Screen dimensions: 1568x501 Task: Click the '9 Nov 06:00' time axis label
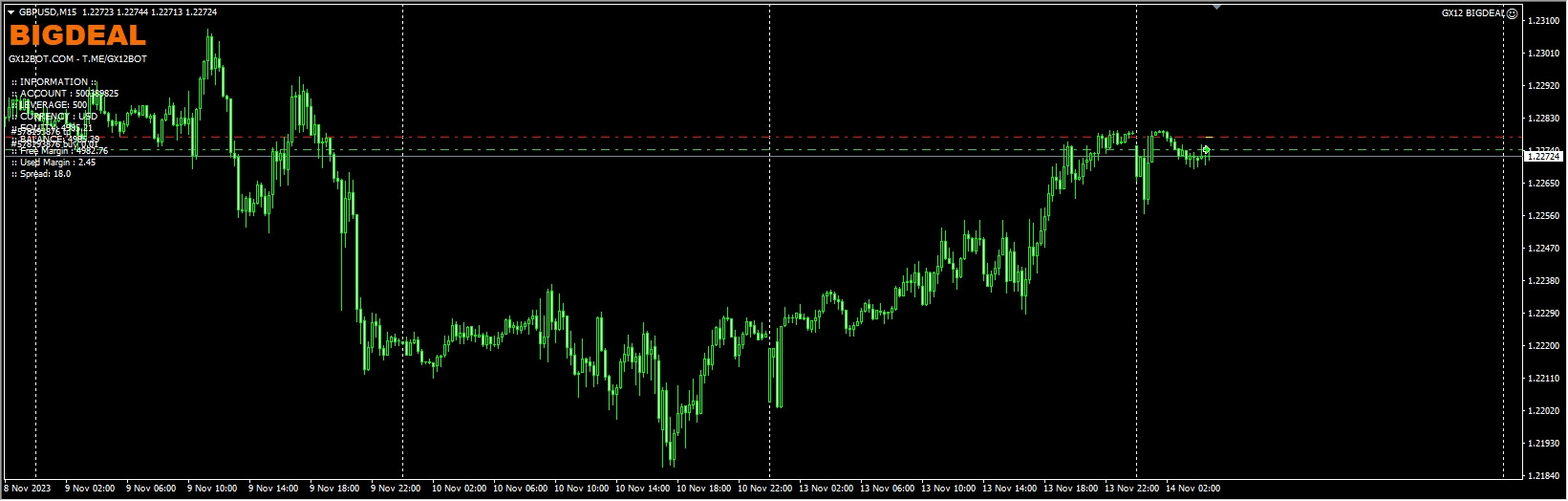coord(151,489)
